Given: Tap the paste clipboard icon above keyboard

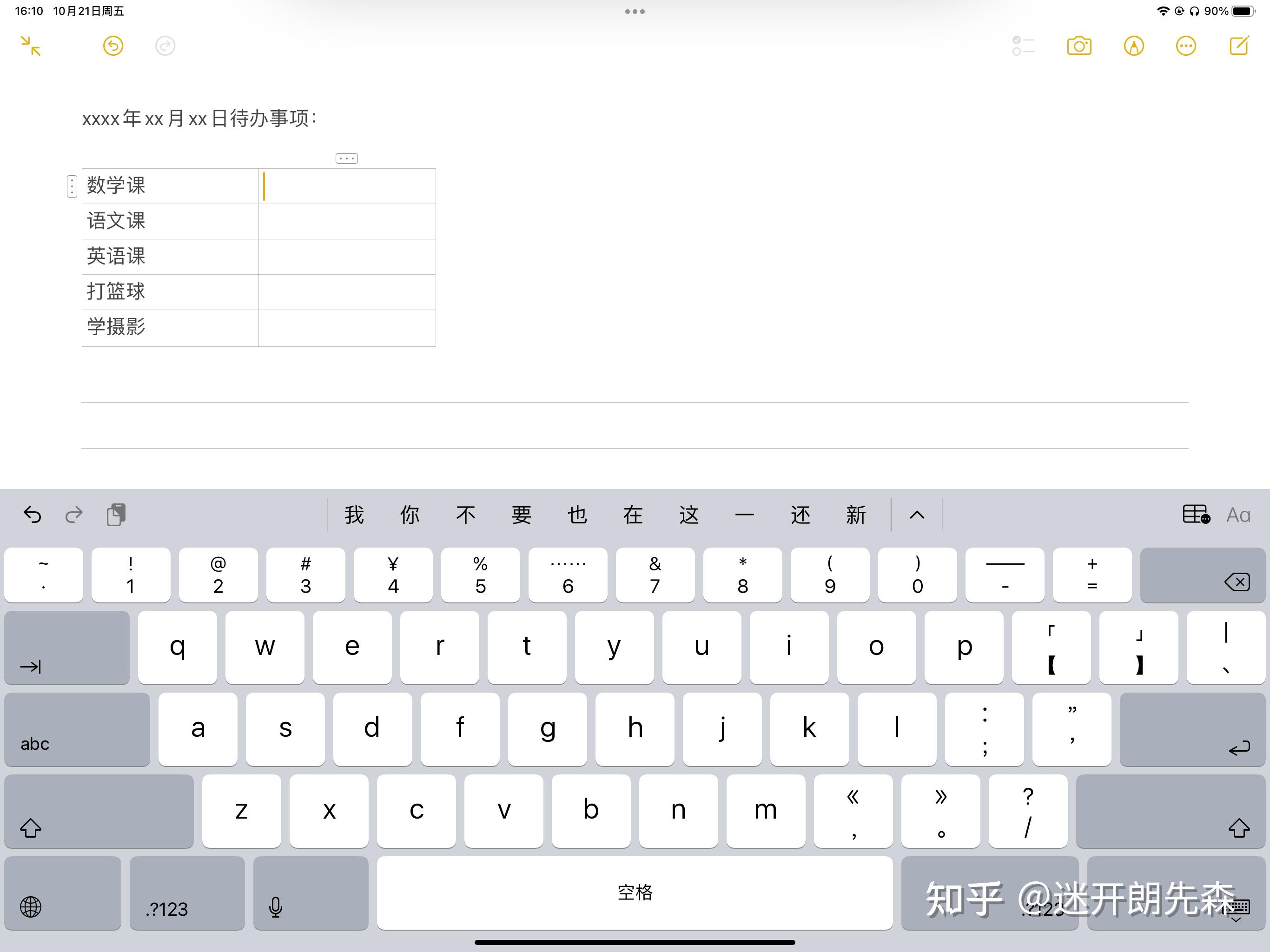Looking at the screenshot, I should (117, 515).
